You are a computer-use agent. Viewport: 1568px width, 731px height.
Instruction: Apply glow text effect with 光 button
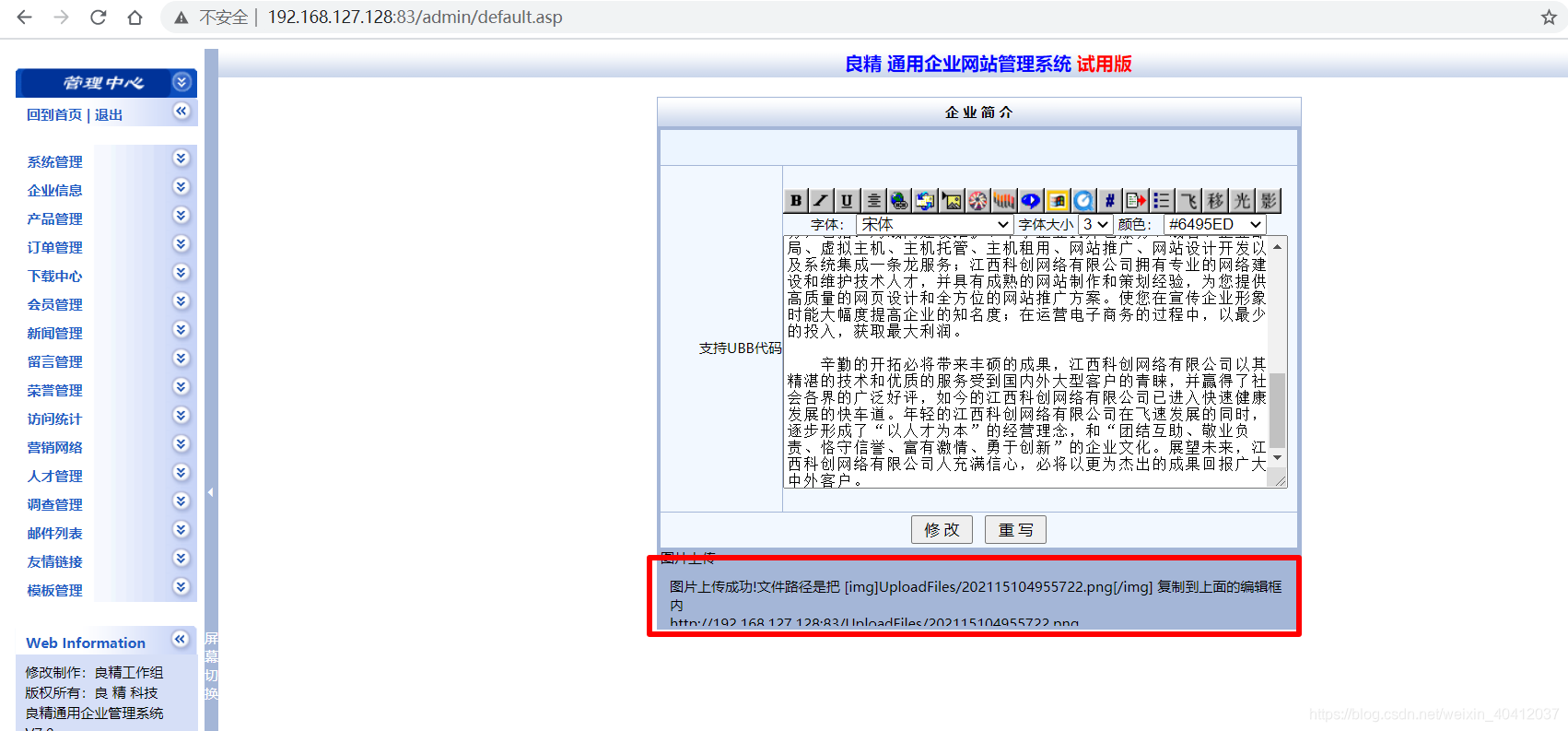(x=1242, y=201)
